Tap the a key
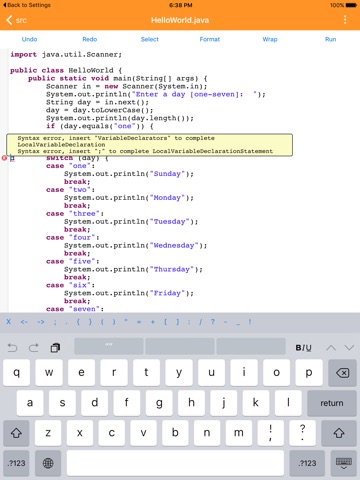360x480 pixels. point(30,403)
